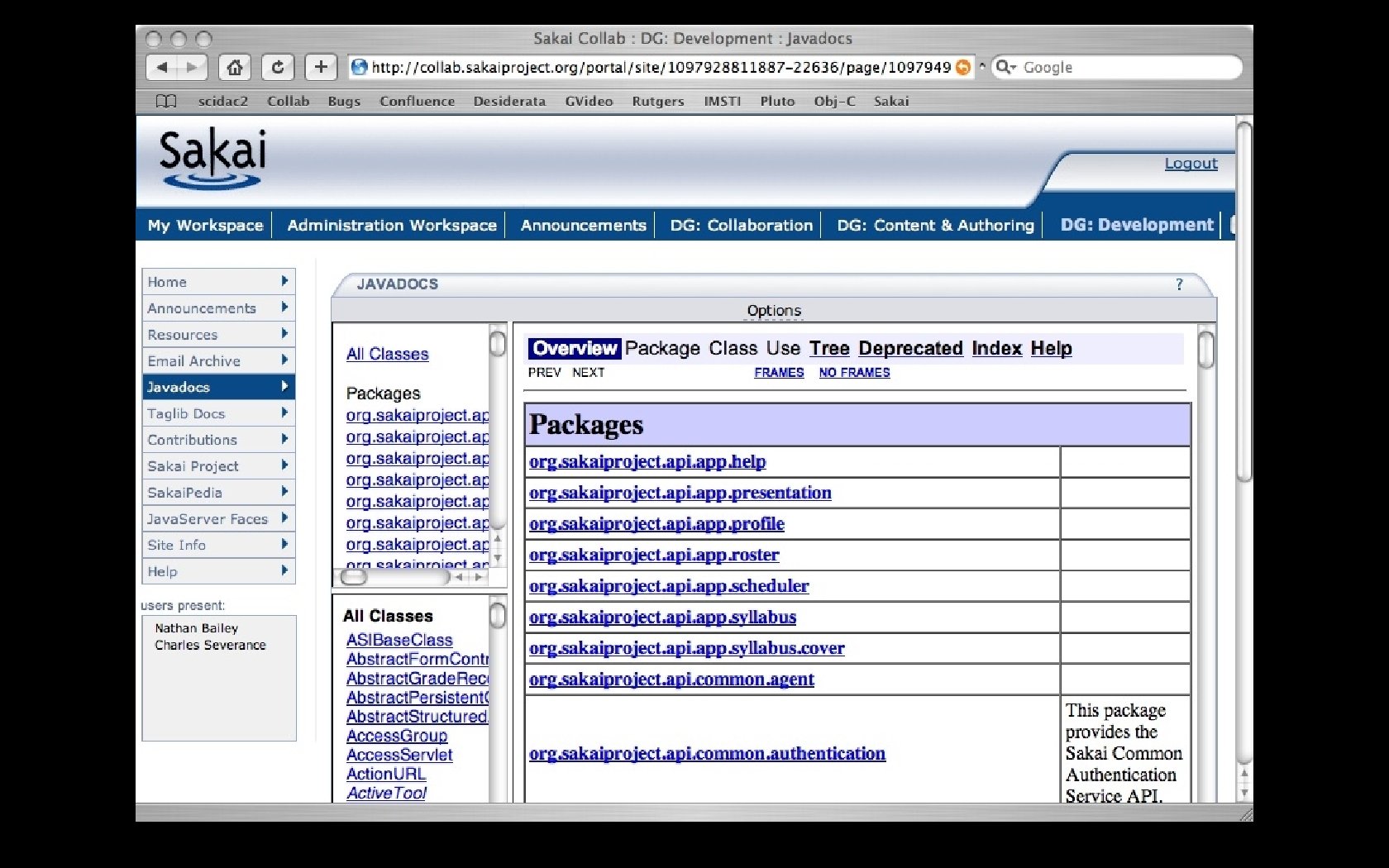1389x868 pixels.
Task: Switch to DG: Content & Authoring tab
Action: tap(935, 225)
